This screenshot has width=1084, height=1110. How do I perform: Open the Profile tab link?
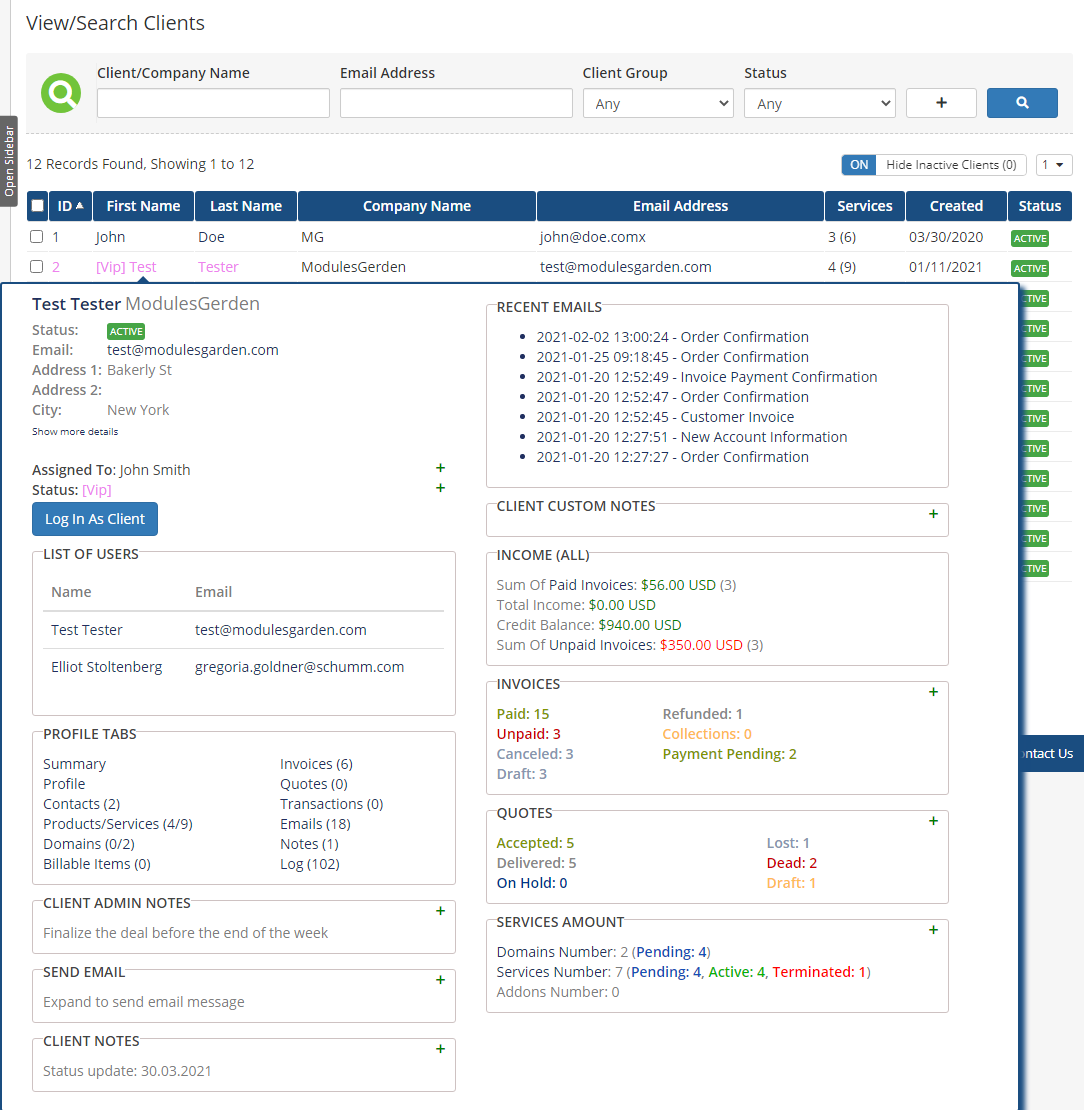[64, 784]
